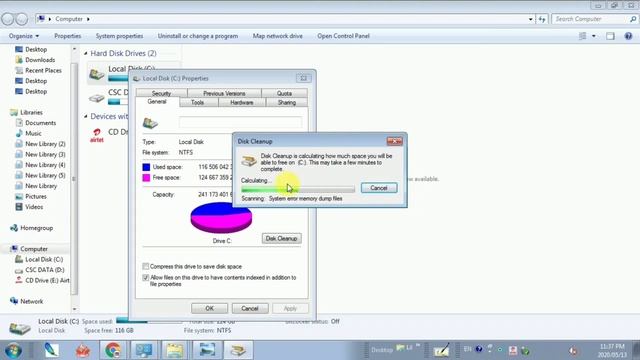This screenshot has width=640, height=360.
Task: Click OK in Properties dialog
Action: [209, 308]
